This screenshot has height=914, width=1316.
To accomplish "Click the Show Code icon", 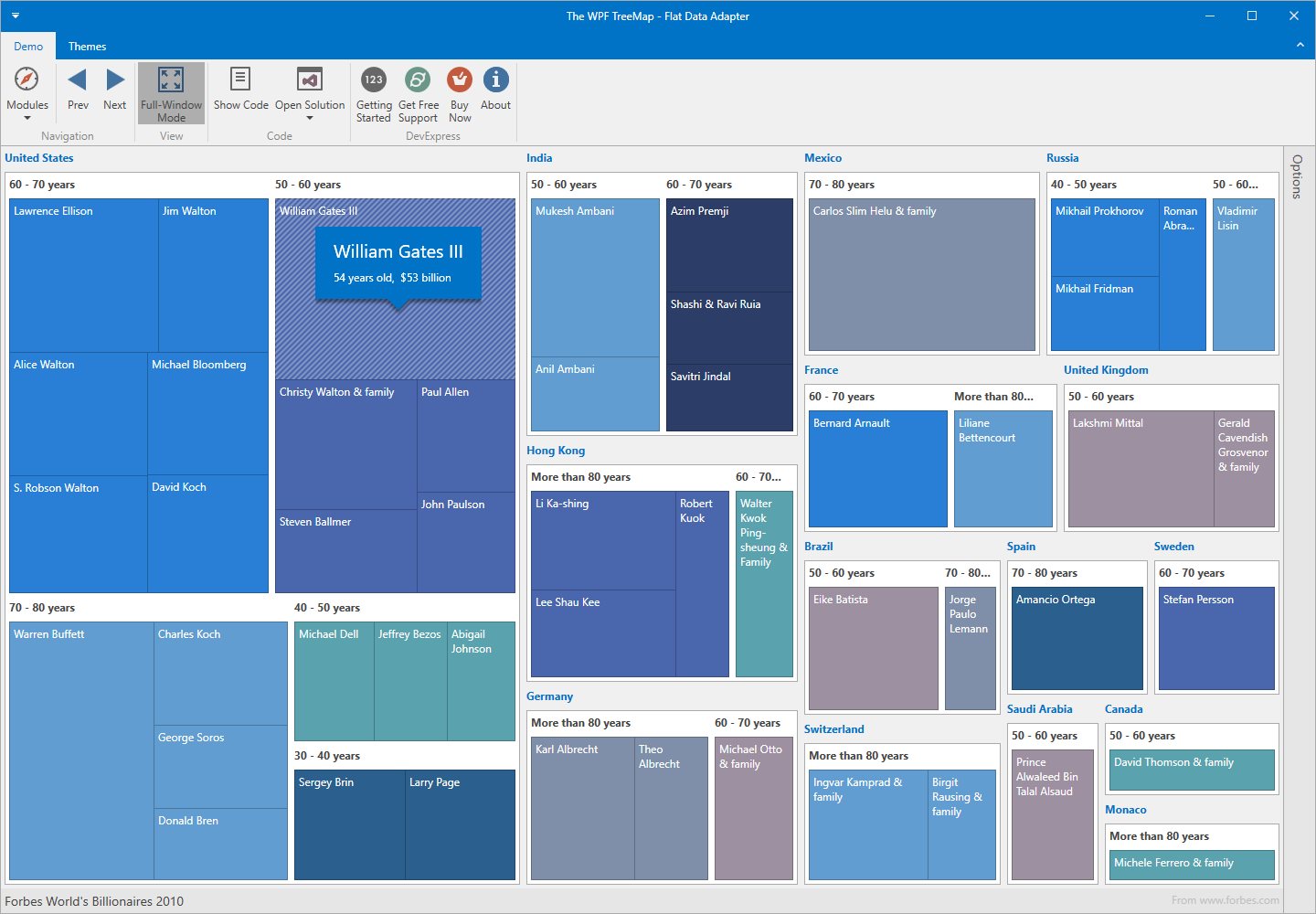I will point(240,80).
